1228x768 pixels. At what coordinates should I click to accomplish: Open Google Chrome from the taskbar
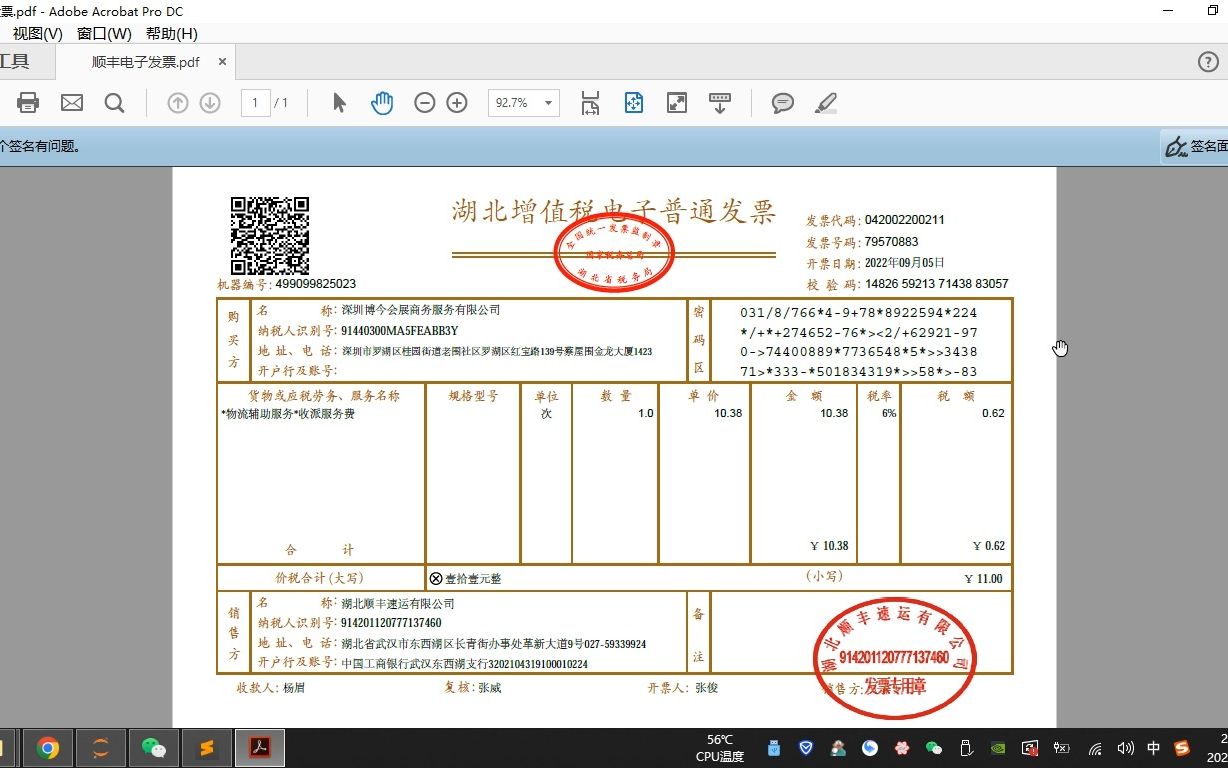pyautogui.click(x=48, y=748)
